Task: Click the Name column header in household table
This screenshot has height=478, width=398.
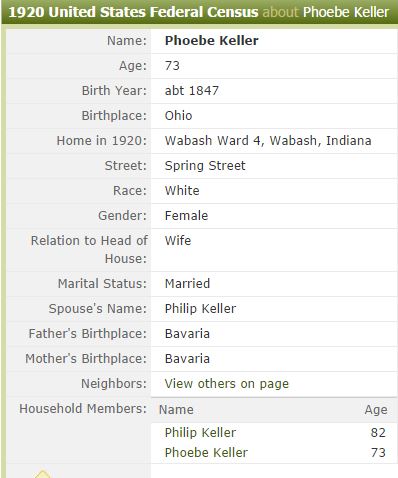Action: [x=176, y=410]
